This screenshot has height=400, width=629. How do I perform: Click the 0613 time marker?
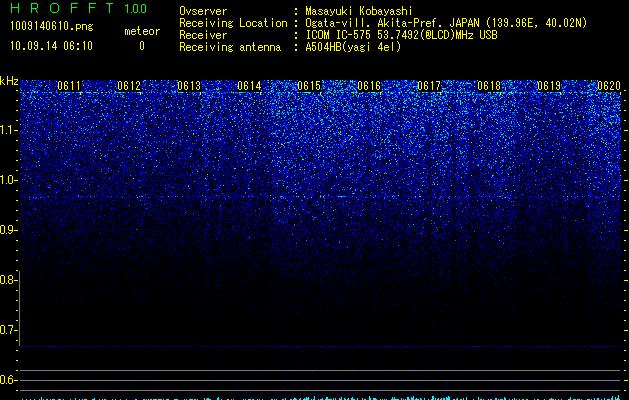click(x=189, y=86)
